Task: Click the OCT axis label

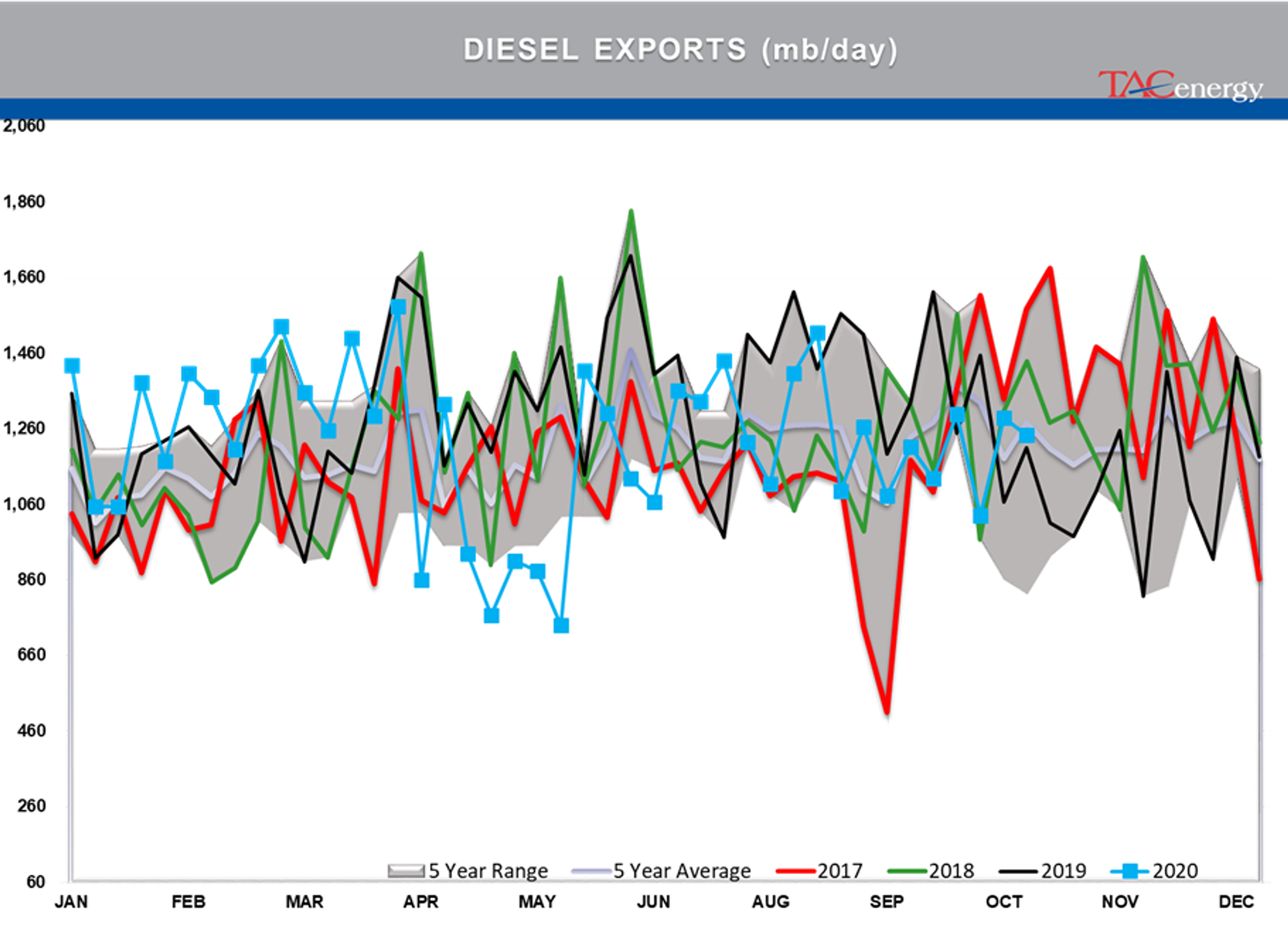Action: [1004, 902]
